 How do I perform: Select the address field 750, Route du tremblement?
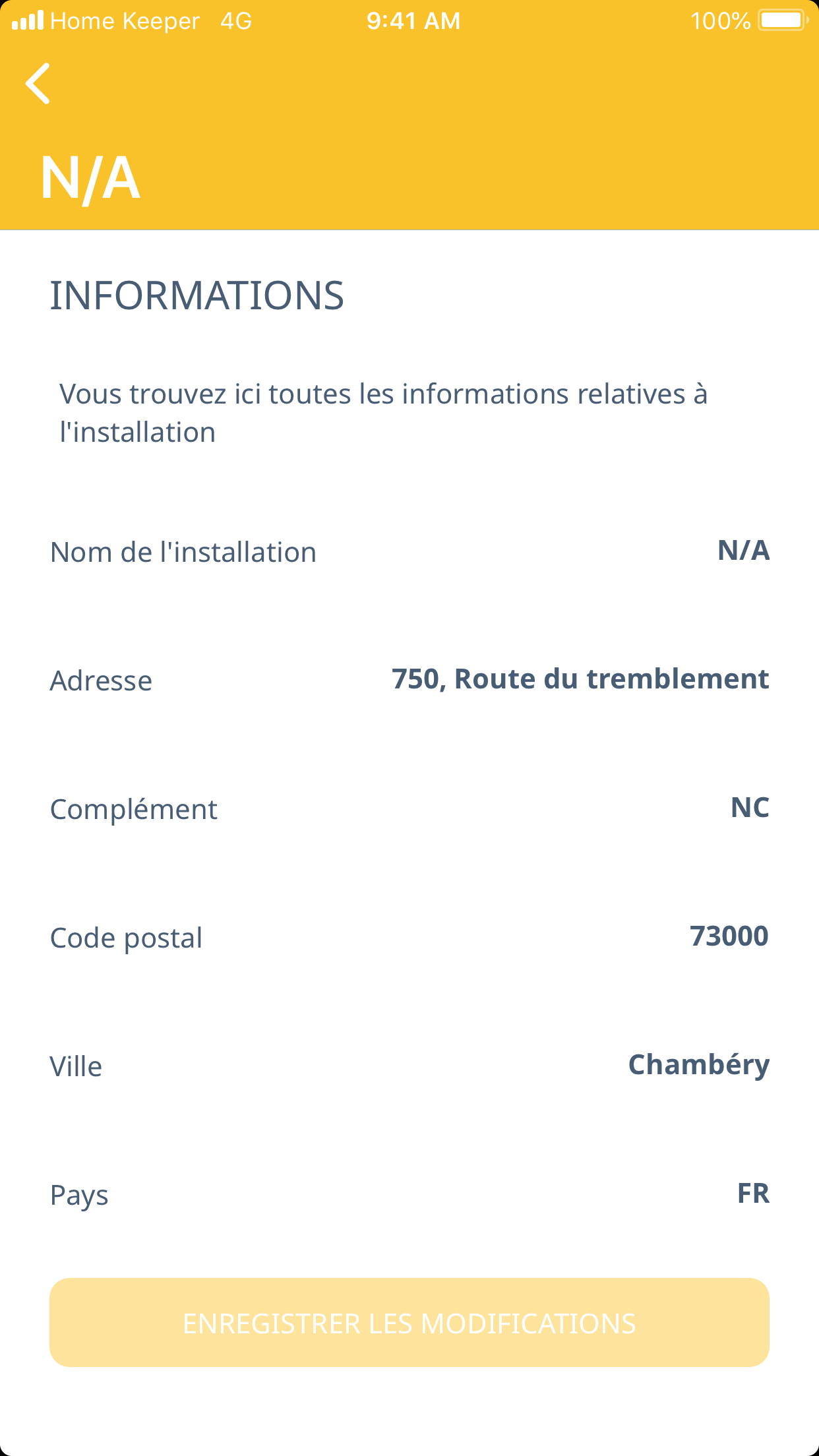point(580,679)
